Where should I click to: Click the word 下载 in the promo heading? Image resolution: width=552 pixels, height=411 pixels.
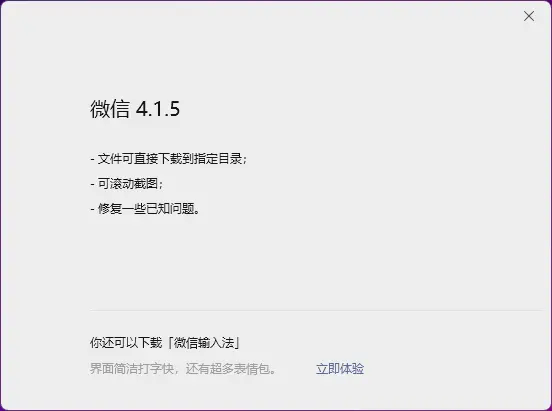point(150,343)
